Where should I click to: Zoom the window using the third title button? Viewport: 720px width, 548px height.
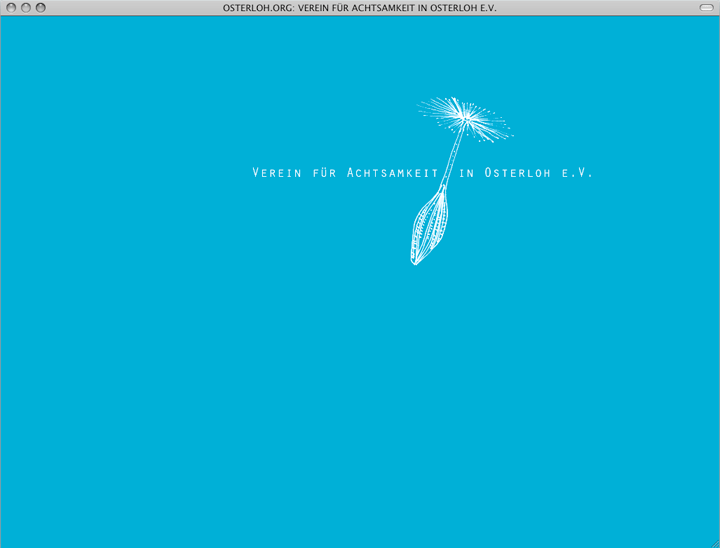[x=41, y=7]
